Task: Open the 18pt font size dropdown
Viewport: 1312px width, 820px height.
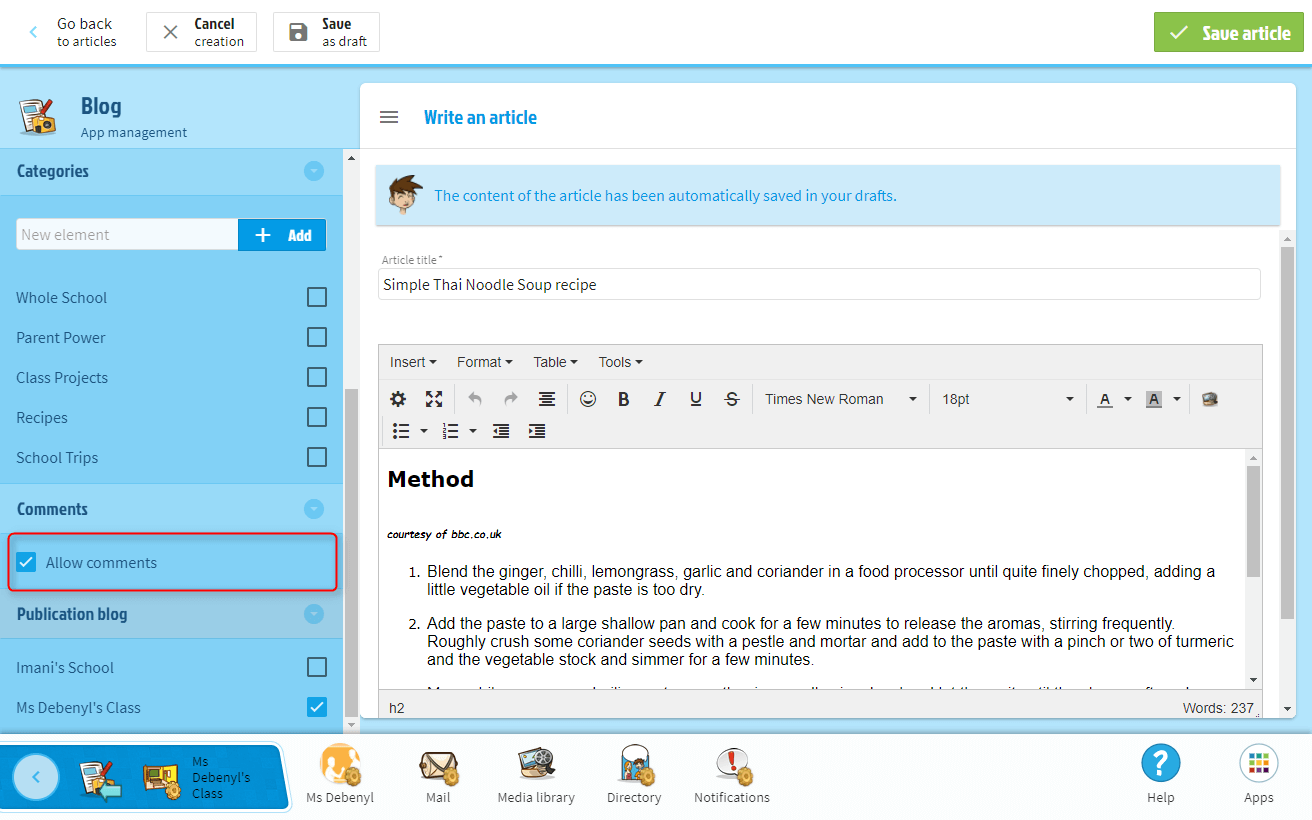Action: 1008,399
